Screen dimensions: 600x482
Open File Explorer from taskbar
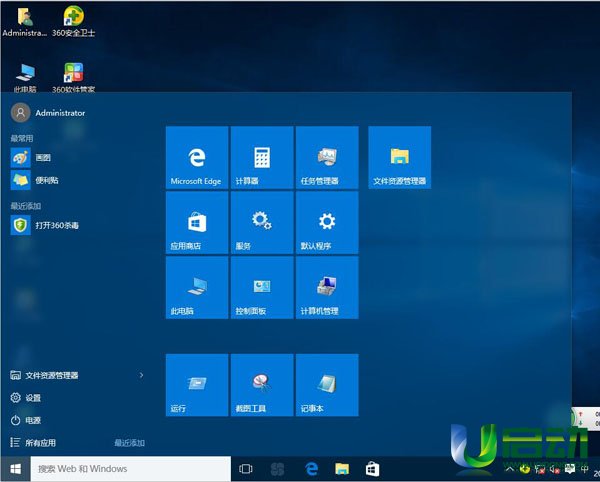[x=342, y=469]
